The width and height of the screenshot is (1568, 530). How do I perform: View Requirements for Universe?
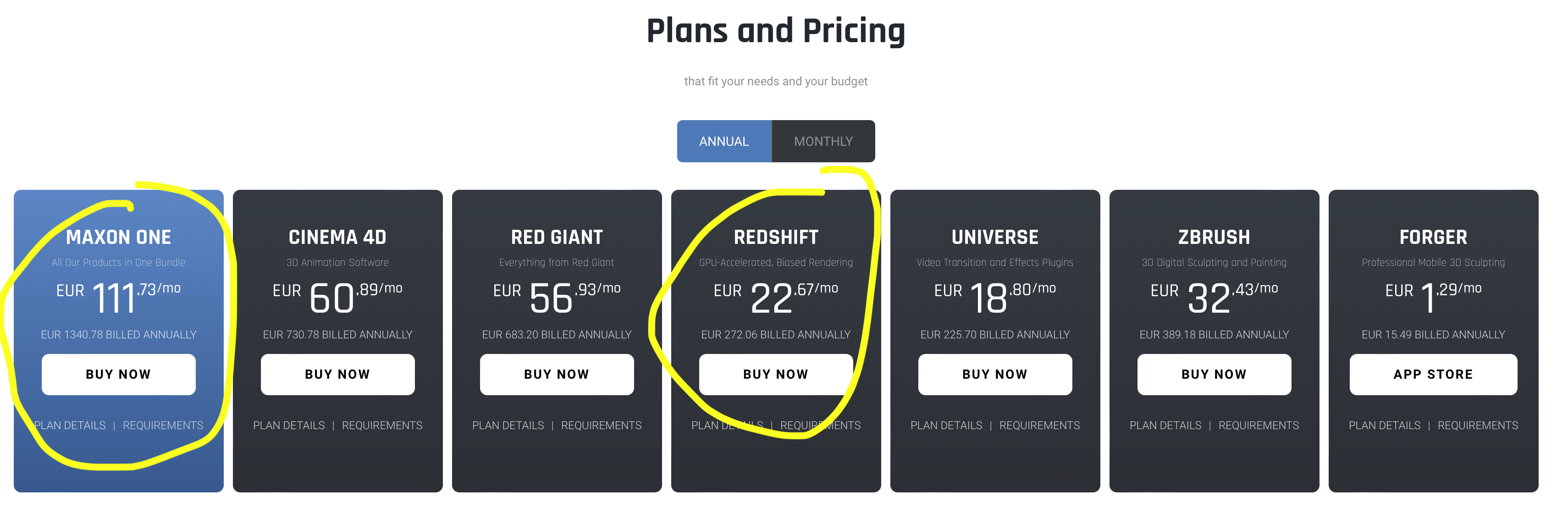pos(1040,425)
